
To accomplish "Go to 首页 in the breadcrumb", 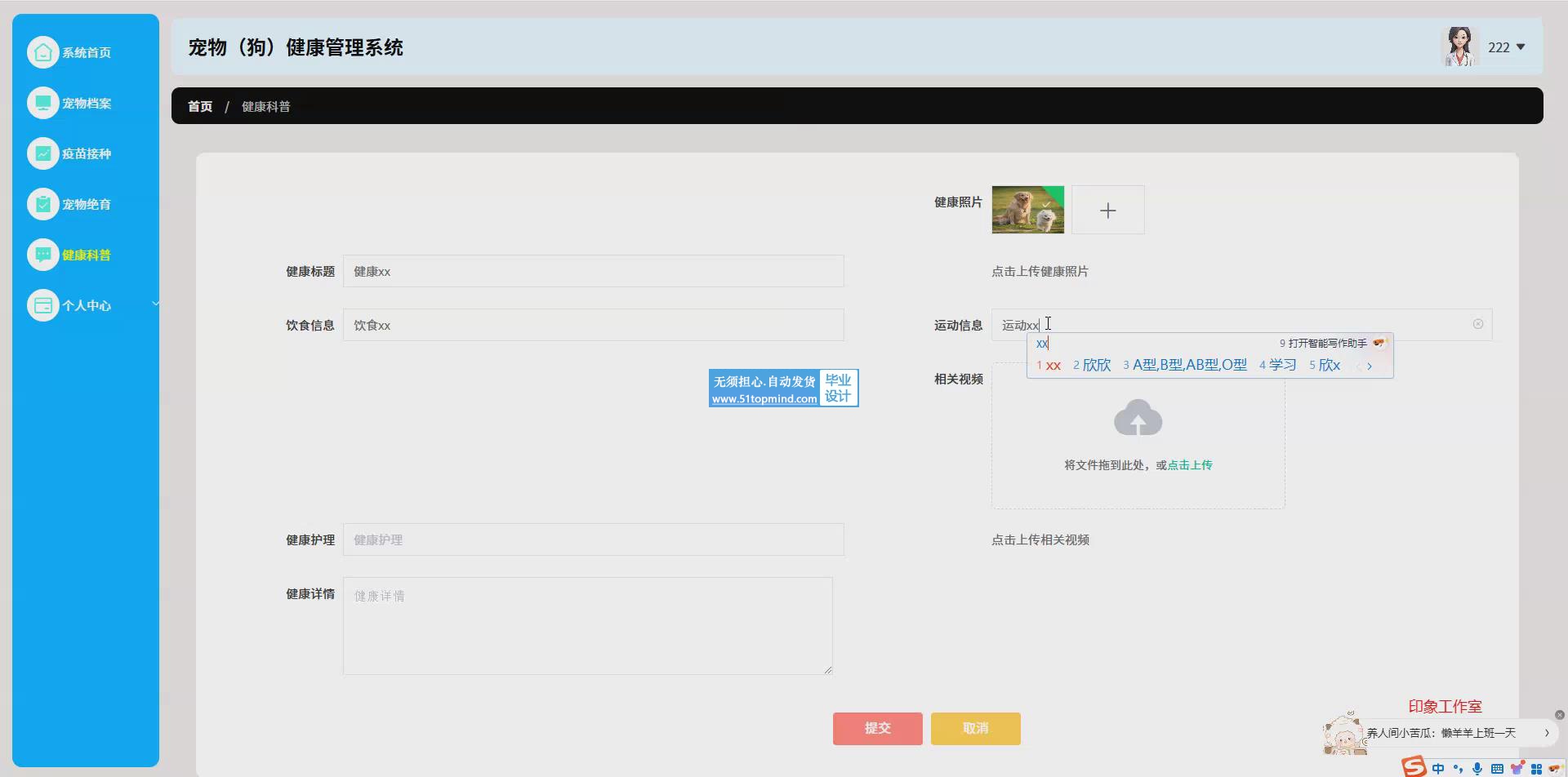I will (200, 106).
